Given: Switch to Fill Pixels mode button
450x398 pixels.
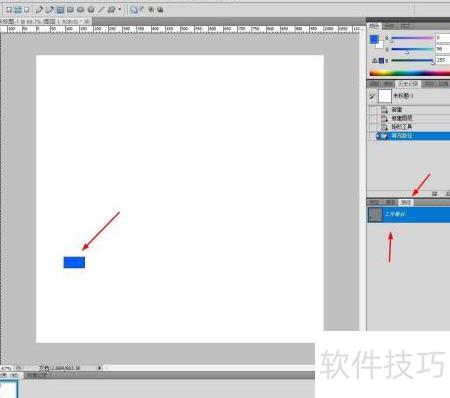Looking at the screenshot, I should [27, 10].
